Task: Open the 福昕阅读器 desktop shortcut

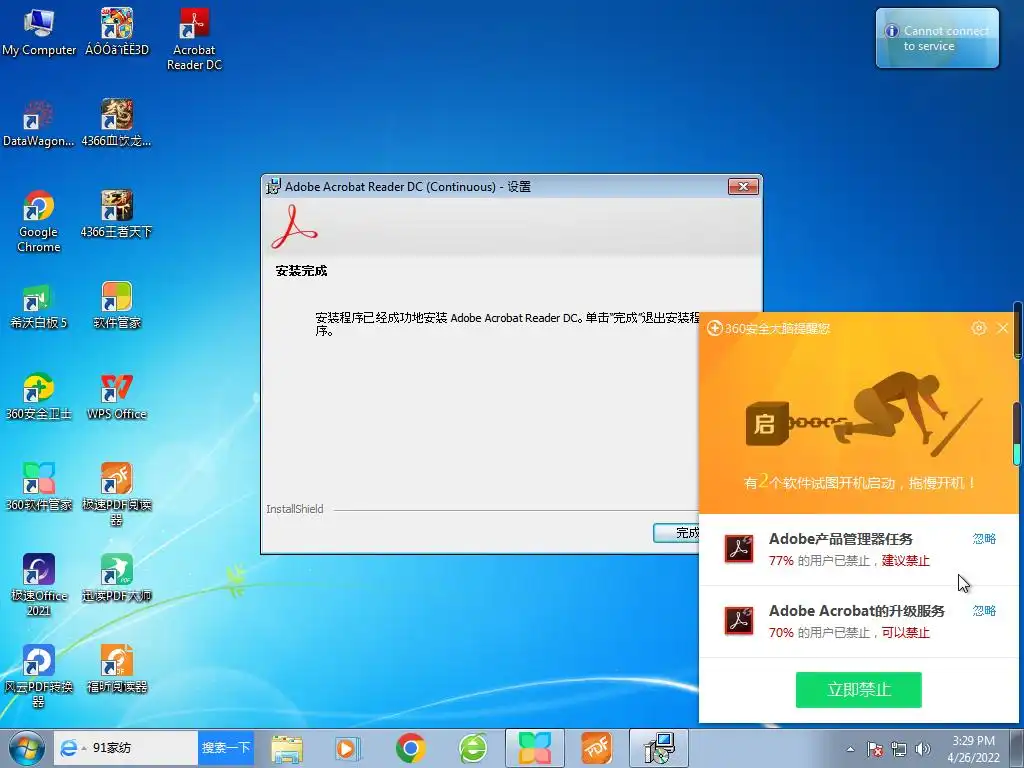Action: click(x=116, y=669)
